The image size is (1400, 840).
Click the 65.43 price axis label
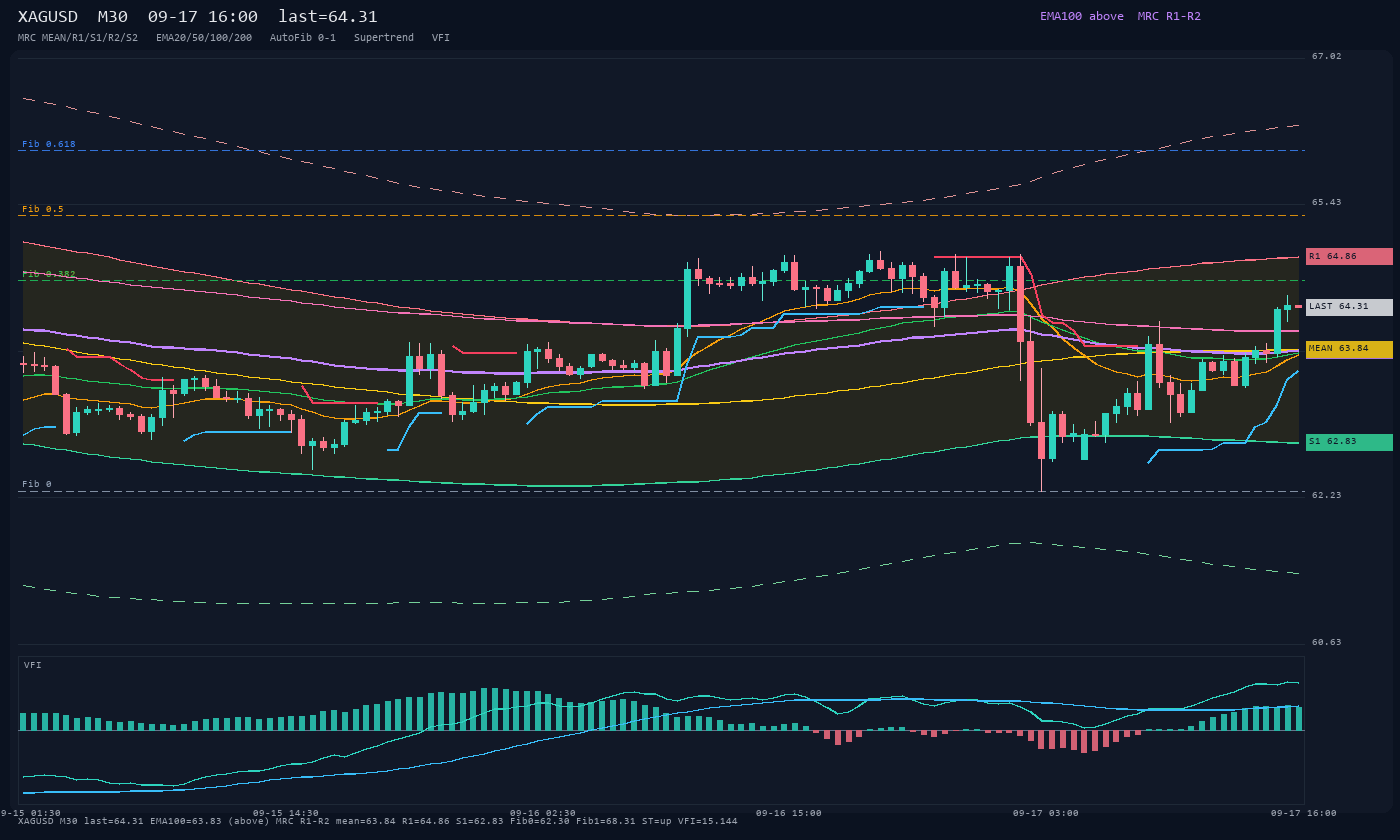tap(1327, 202)
